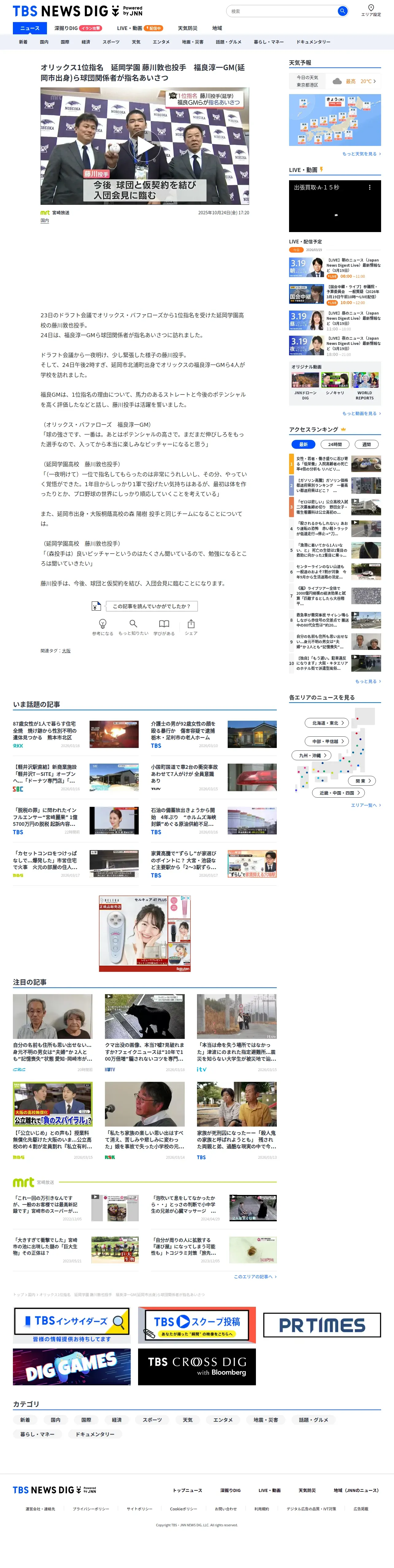394x1568 pixels.
Task: Close the Rakuten ad with the X icon
Action: pos(188,898)
